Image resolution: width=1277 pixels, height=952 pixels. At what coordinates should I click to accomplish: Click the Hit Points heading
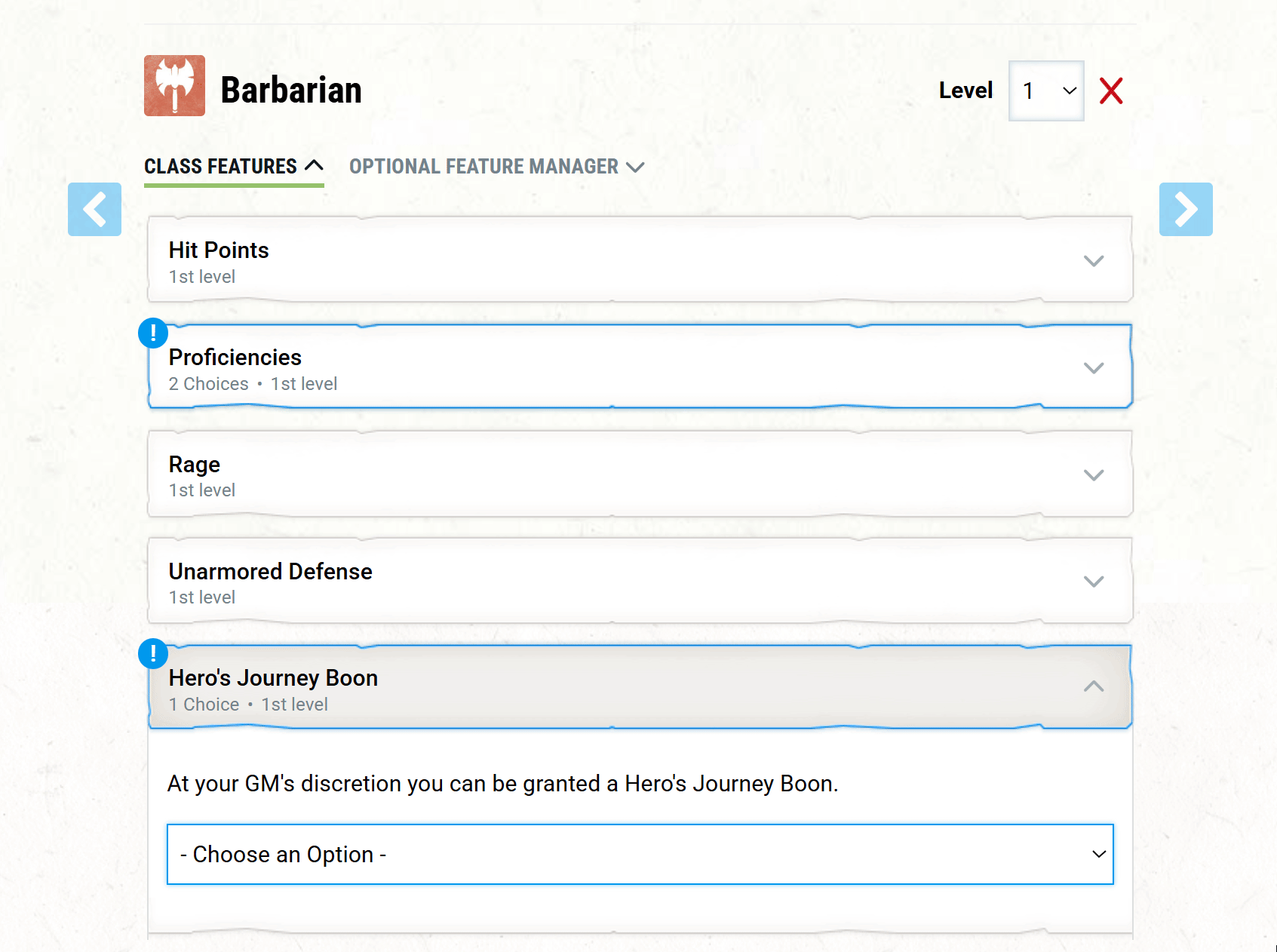pyautogui.click(x=219, y=250)
